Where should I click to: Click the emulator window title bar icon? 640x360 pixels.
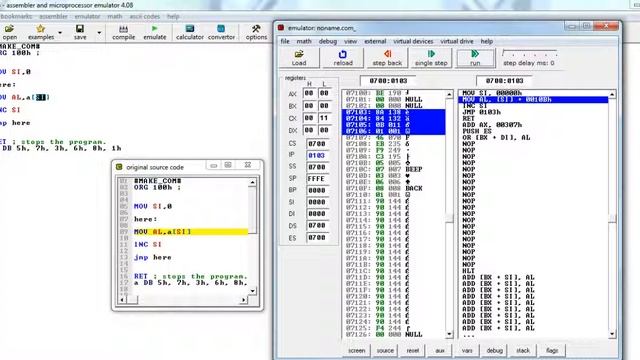281,28
